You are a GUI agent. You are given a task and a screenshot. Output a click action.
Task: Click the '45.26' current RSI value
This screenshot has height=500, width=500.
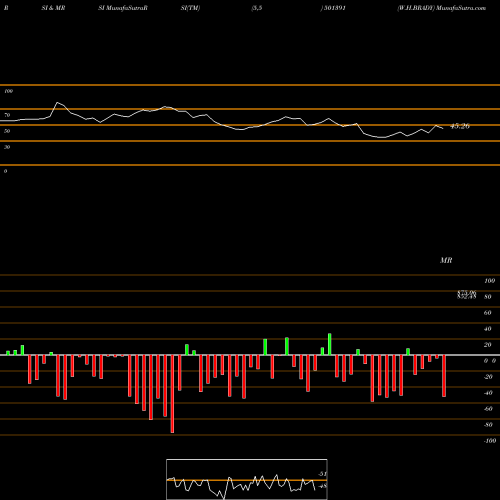(x=460, y=126)
